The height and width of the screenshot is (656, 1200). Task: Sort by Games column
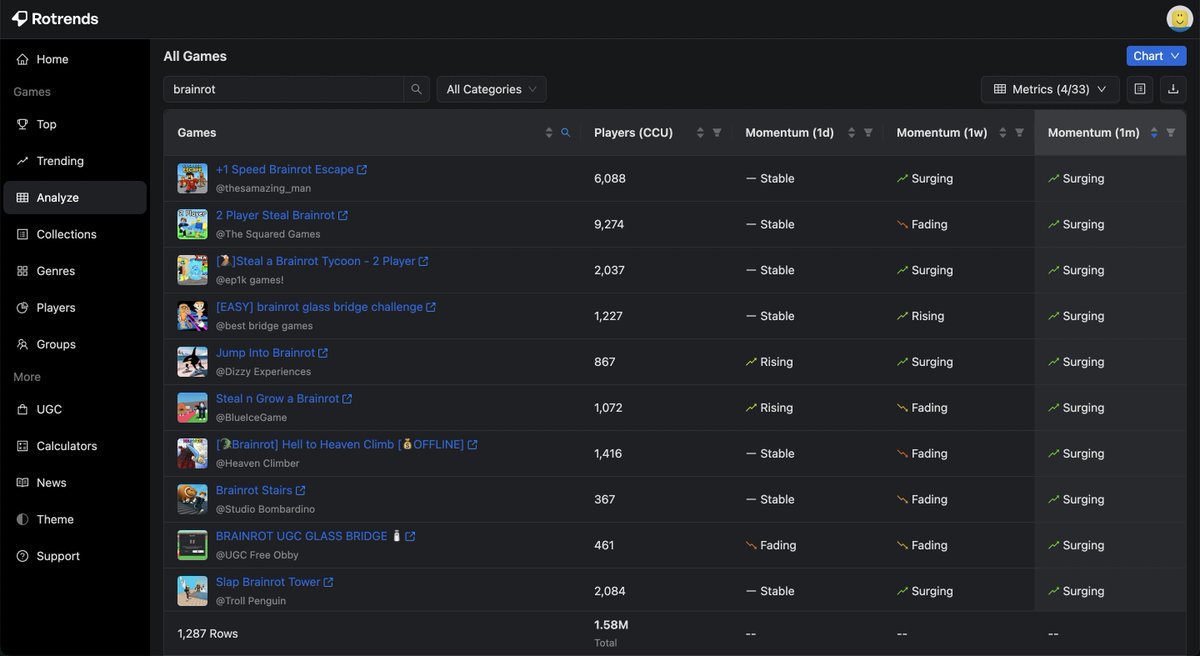pos(549,133)
